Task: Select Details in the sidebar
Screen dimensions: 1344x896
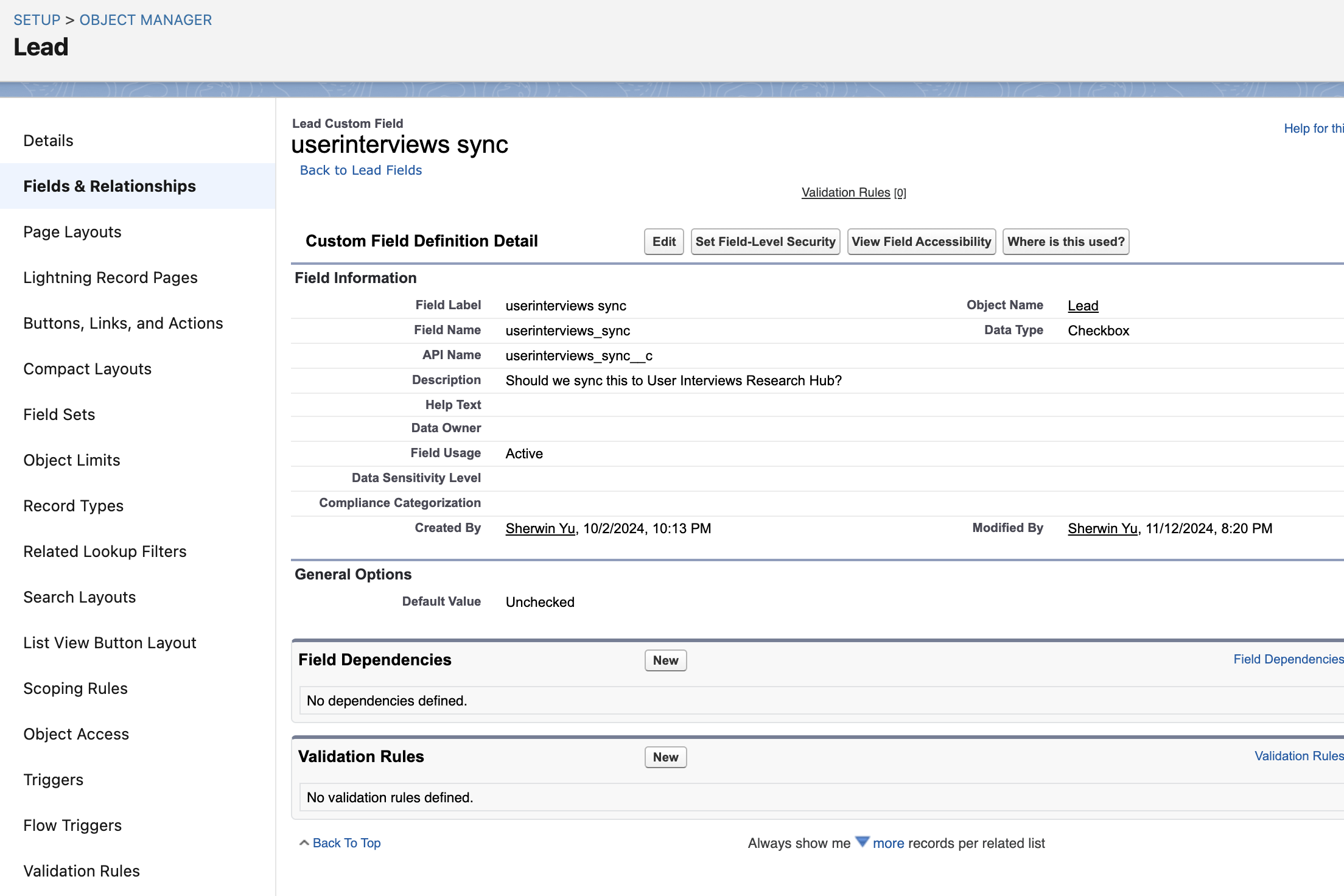Action: tap(48, 141)
